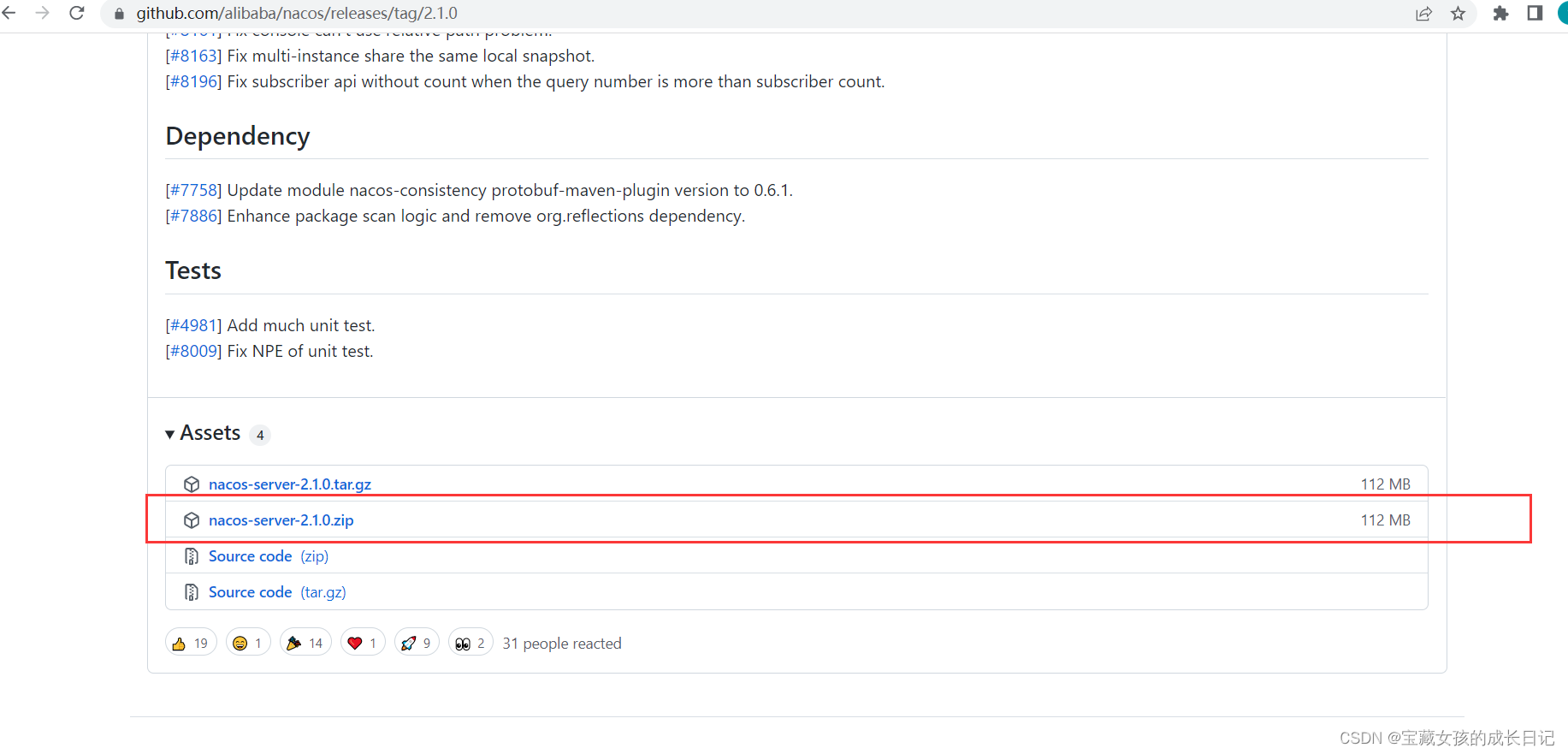
Task: Click the lock icon beside the URL
Action: pos(119,14)
